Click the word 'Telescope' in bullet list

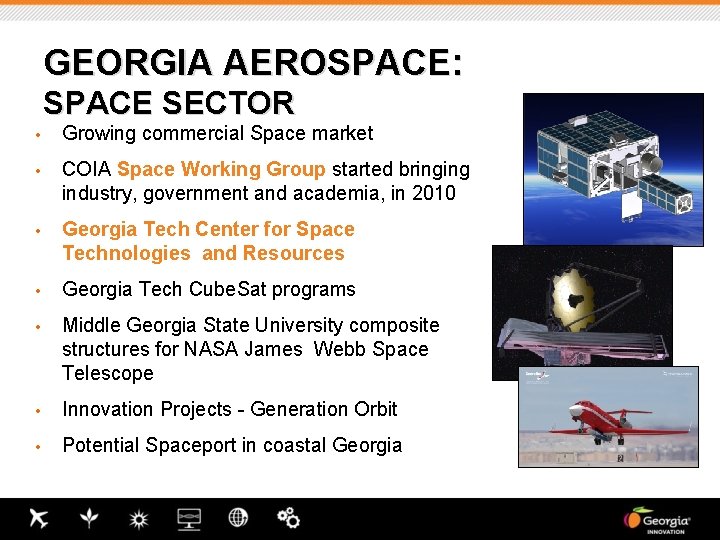108,373
